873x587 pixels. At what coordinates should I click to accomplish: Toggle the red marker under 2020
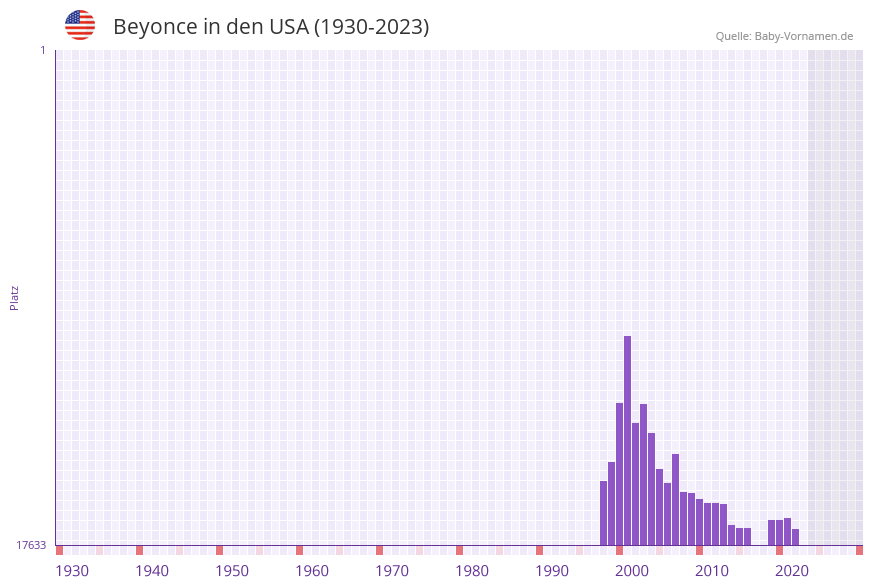click(779, 548)
